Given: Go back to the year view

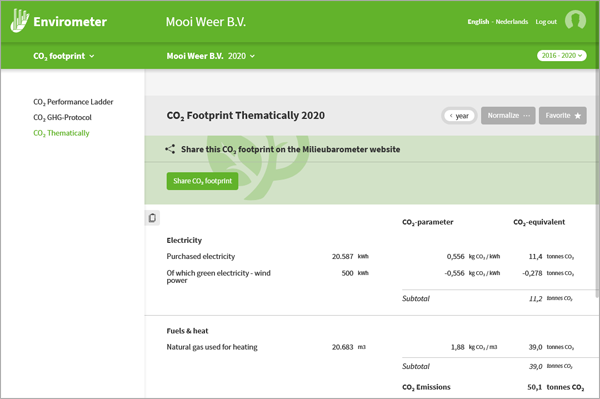Looking at the screenshot, I should (459, 116).
